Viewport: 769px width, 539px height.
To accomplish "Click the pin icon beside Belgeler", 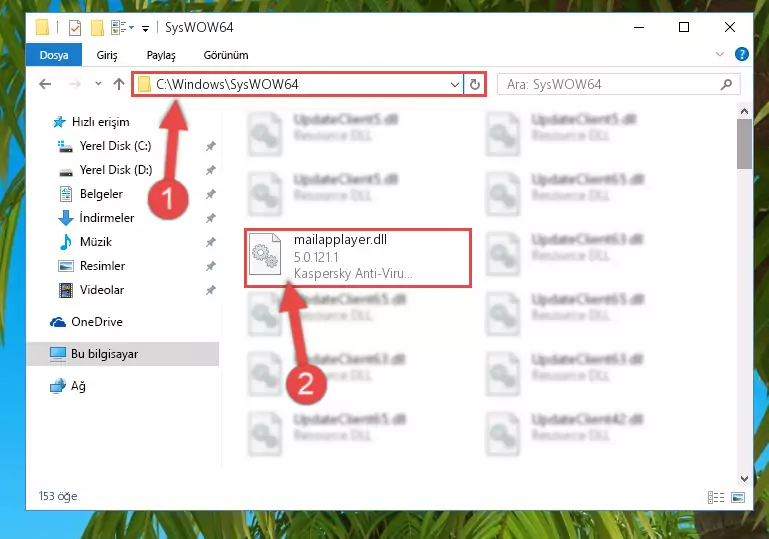I will tap(210, 194).
